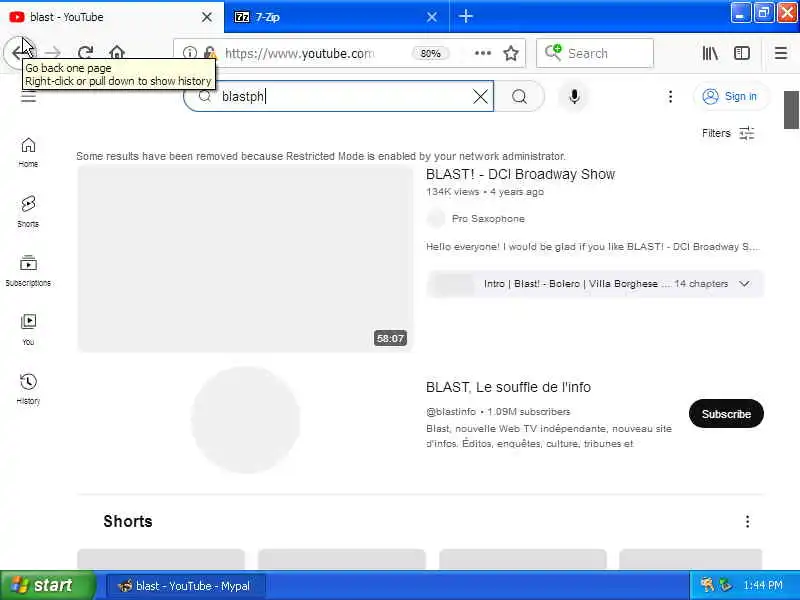Open BLAST! - DCI Broadway Show video title

(x=520, y=174)
